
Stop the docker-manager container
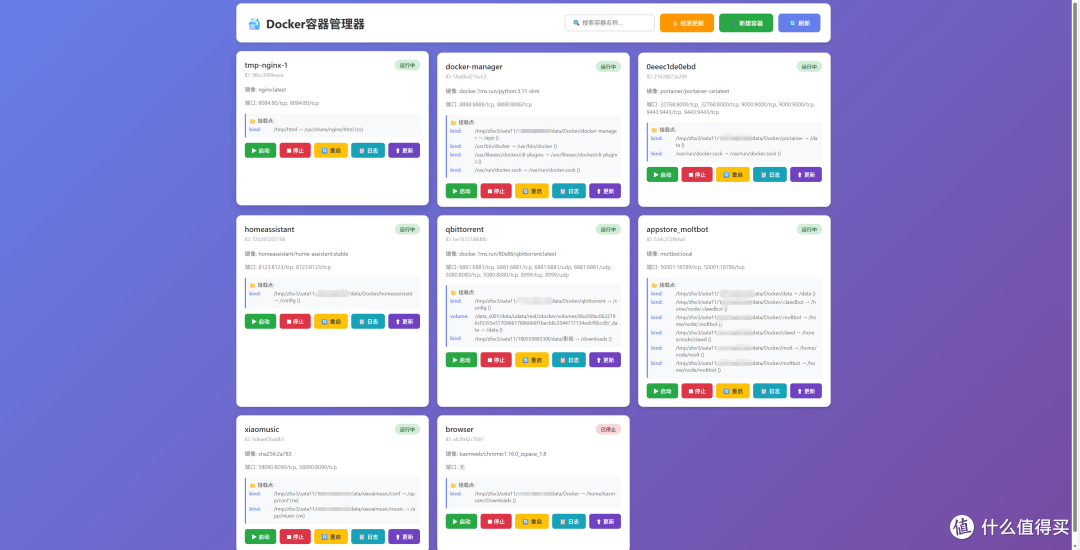tap(496, 191)
